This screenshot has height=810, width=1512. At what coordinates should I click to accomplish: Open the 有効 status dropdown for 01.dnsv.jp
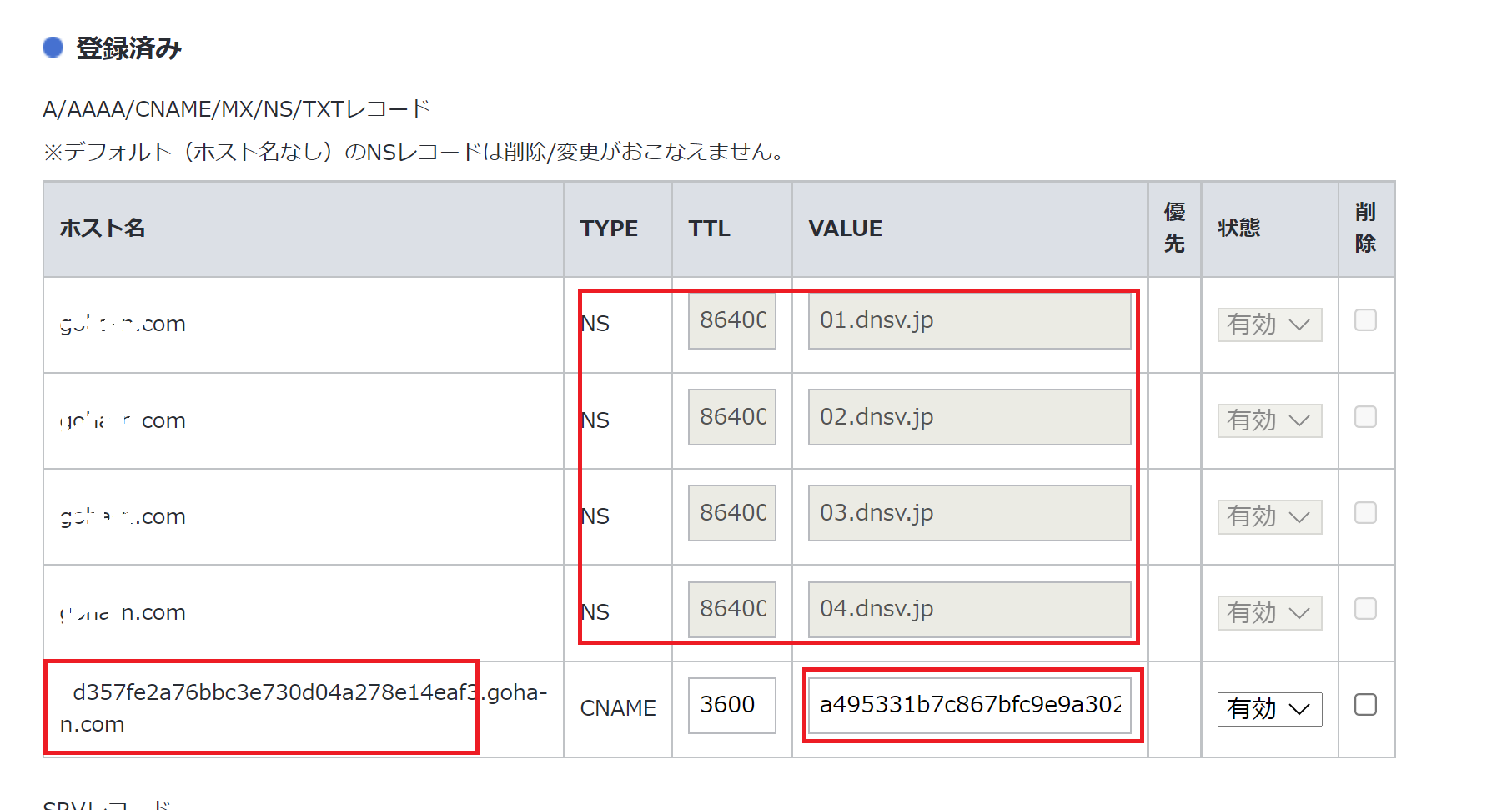[x=1269, y=325]
